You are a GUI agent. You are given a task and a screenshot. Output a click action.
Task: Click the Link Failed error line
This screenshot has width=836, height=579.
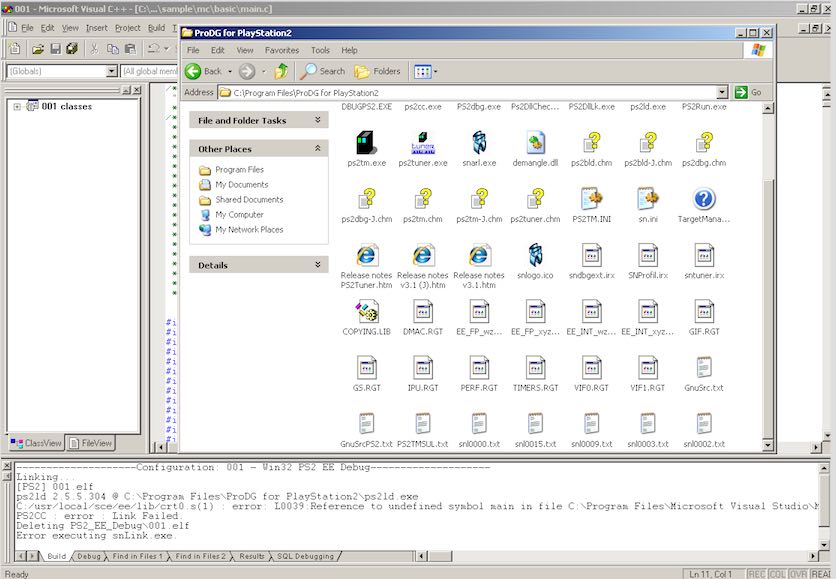click(99, 516)
